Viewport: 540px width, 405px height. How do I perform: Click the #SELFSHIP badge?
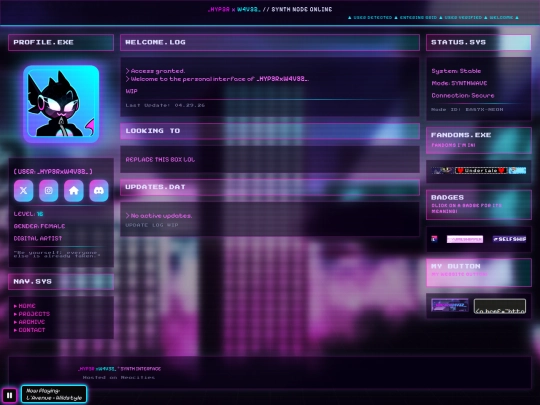[509, 239]
